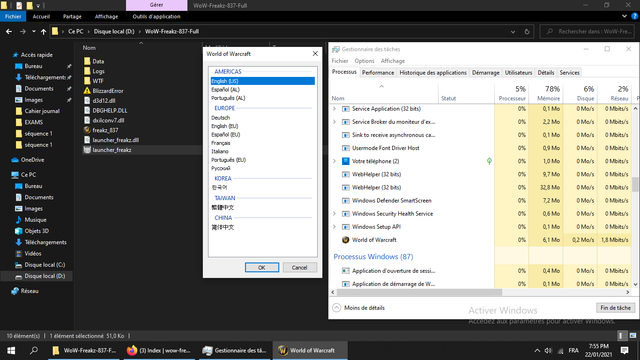Select Deutsch in the language list
Image resolution: width=640 pixels, height=360 pixels.
[220, 118]
